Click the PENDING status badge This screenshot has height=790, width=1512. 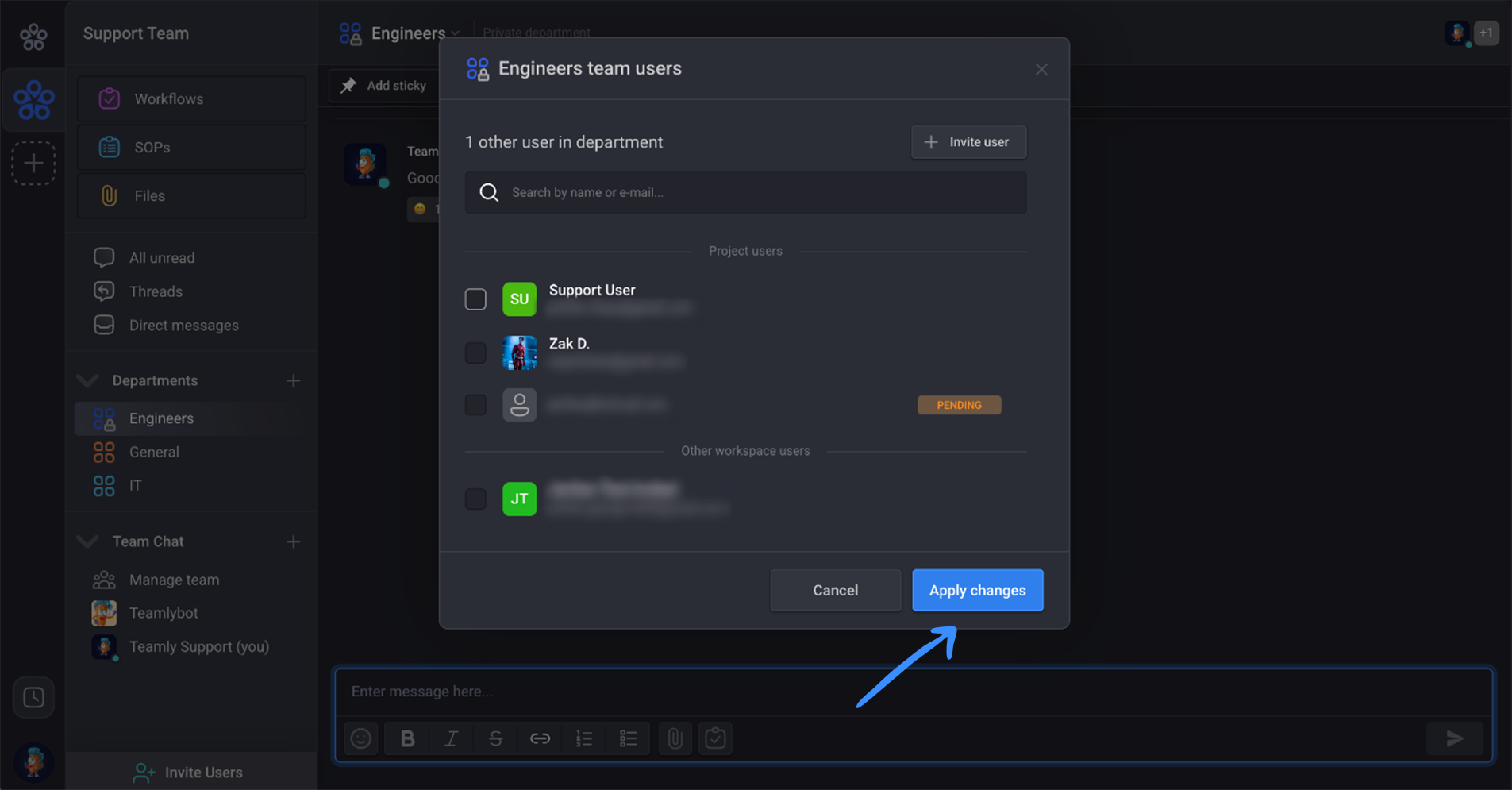pyautogui.click(x=959, y=405)
